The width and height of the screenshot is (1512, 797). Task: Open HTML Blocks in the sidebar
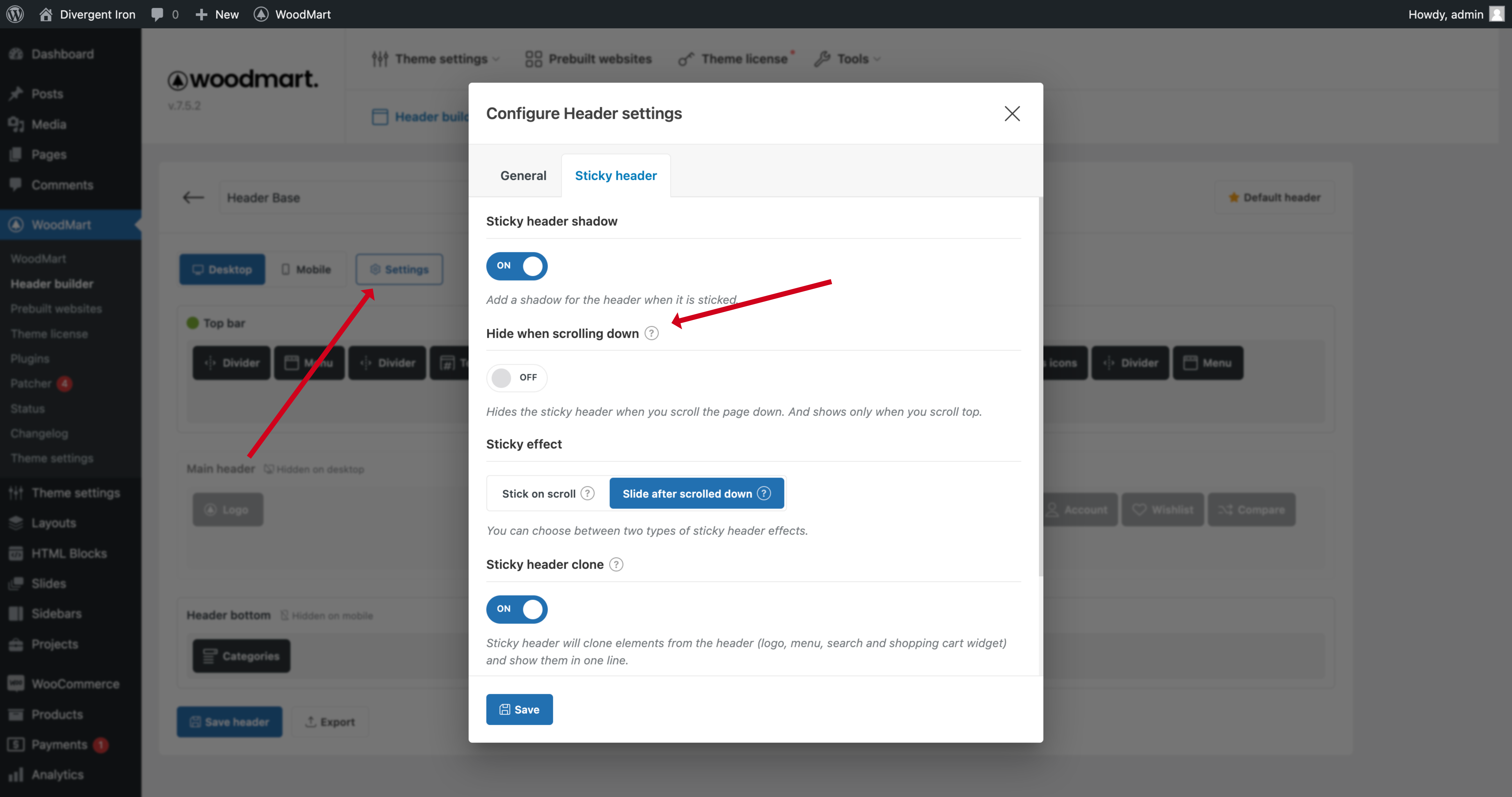70,553
